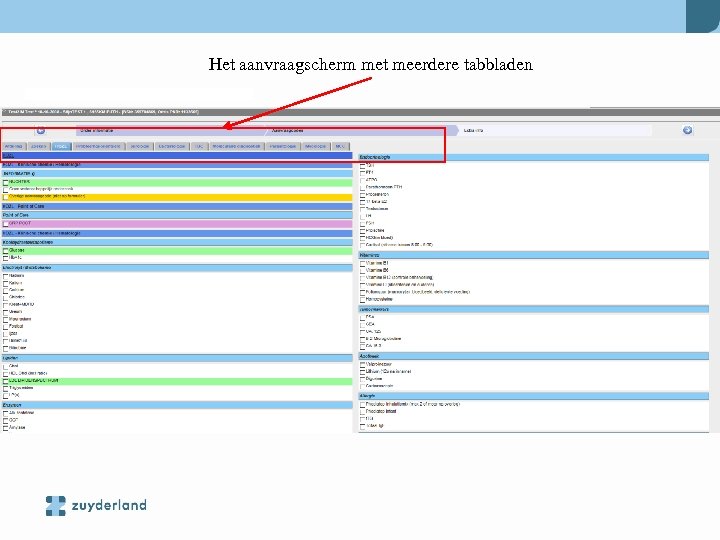Image resolution: width=720 pixels, height=540 pixels.
Task: Select the PSA tumormarker checkbox
Action: (362, 317)
